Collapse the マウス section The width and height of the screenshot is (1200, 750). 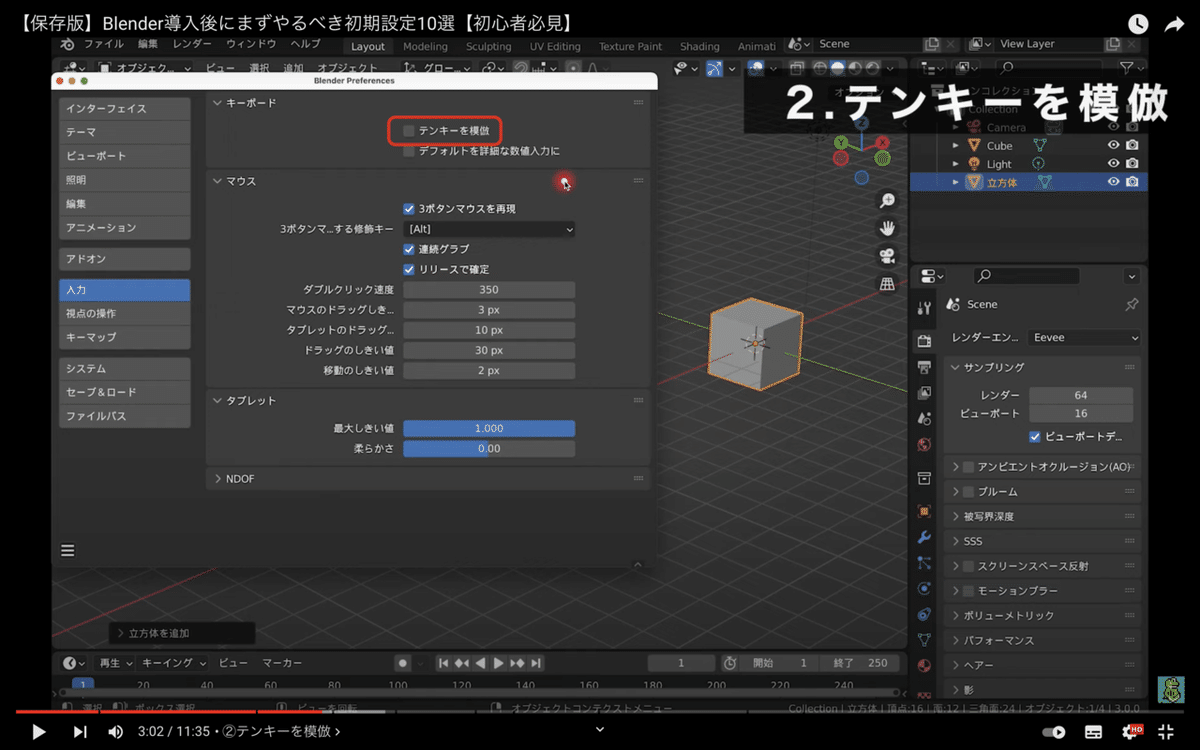[x=219, y=181]
